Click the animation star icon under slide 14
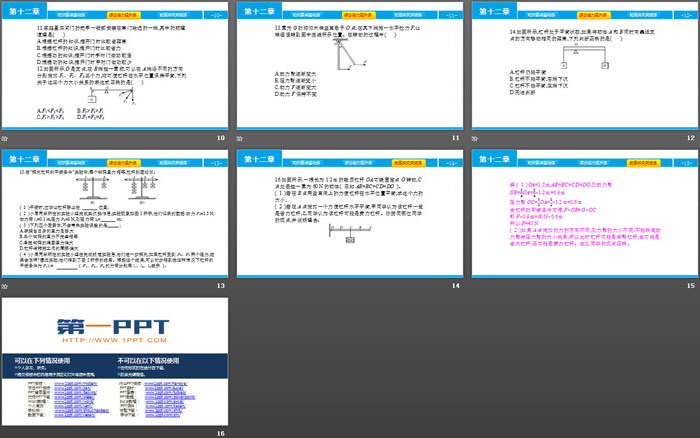Screen dimensions: 700x438 (240, 287)
